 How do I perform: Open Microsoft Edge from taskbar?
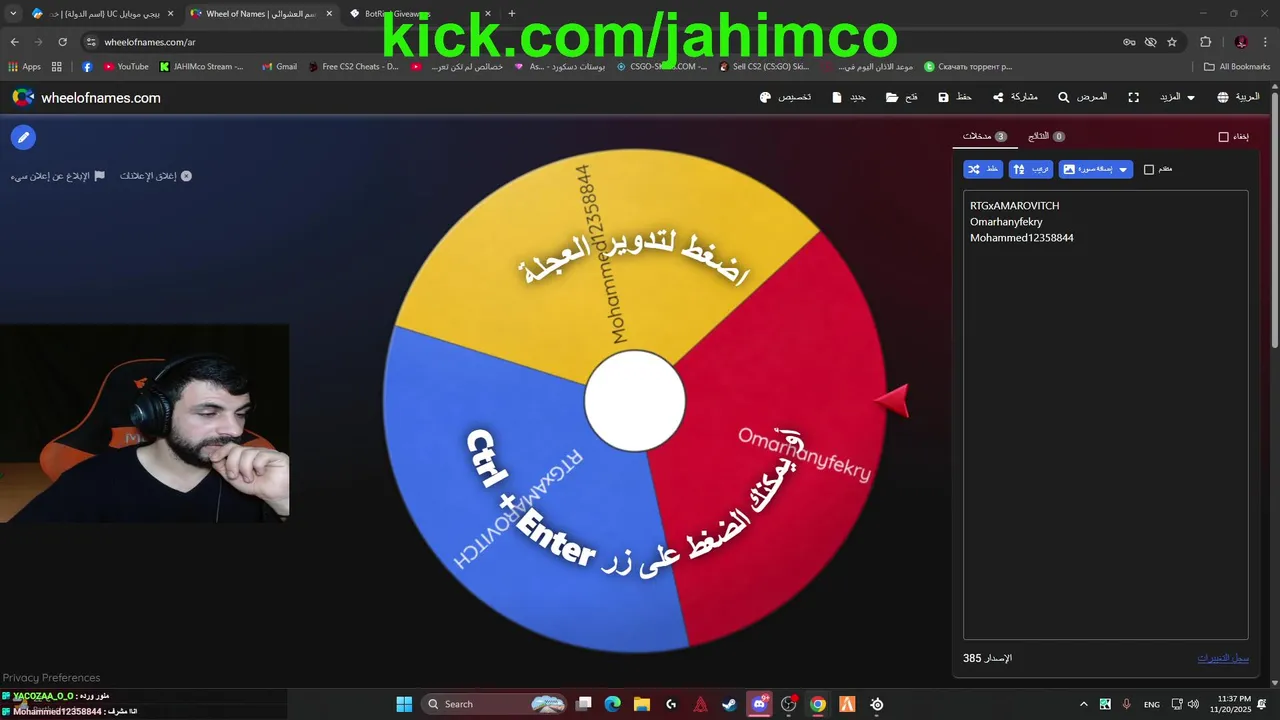coord(613,704)
